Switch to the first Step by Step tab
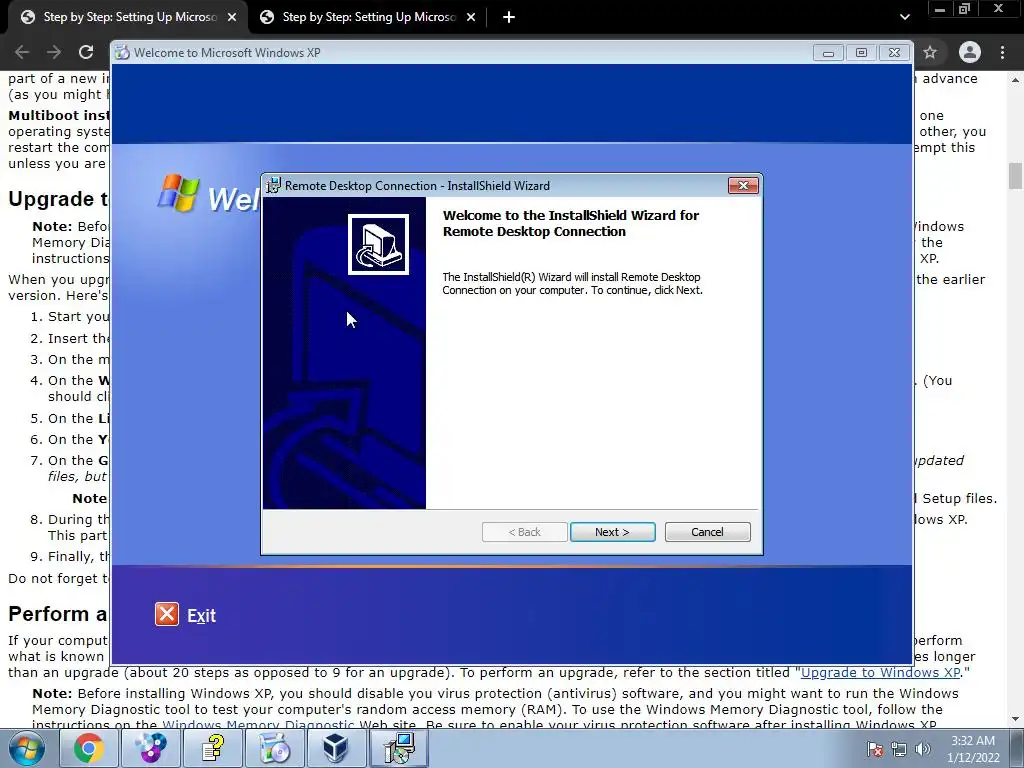Image resolution: width=1024 pixels, height=768 pixels. coord(129,17)
